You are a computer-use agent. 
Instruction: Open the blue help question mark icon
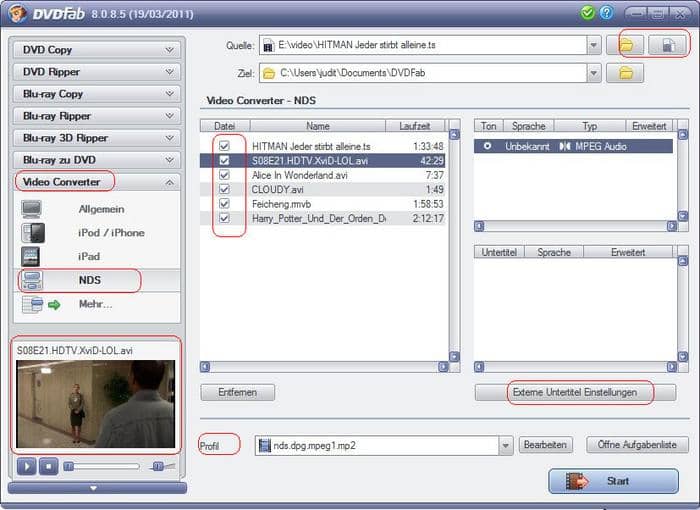pos(606,13)
